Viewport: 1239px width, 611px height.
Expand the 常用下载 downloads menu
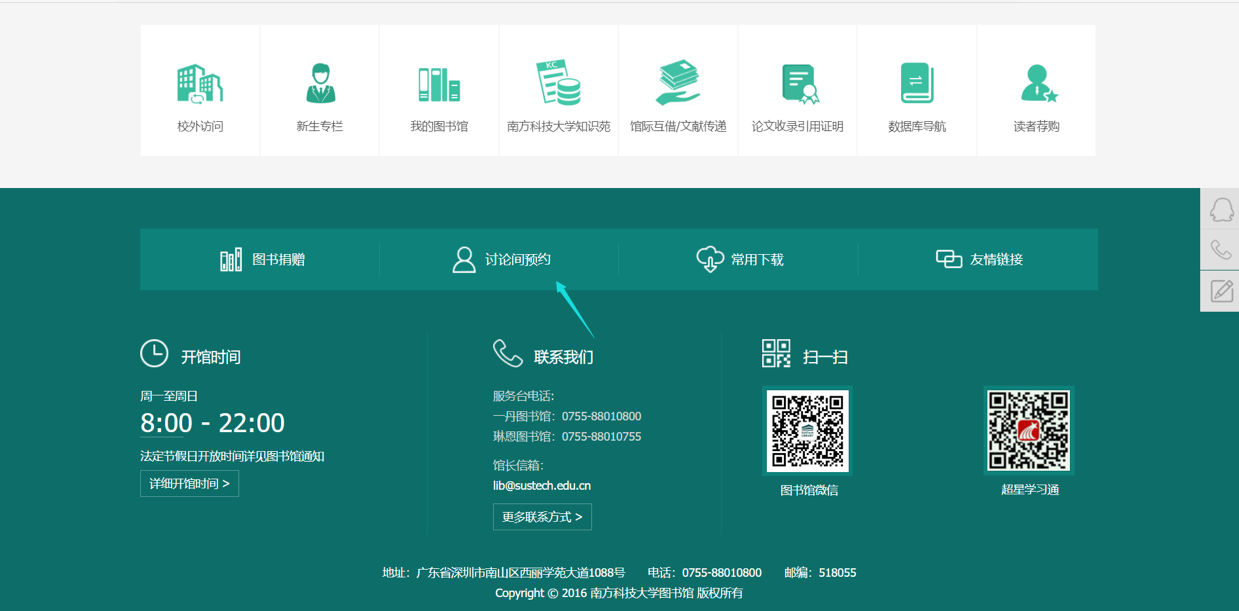740,260
